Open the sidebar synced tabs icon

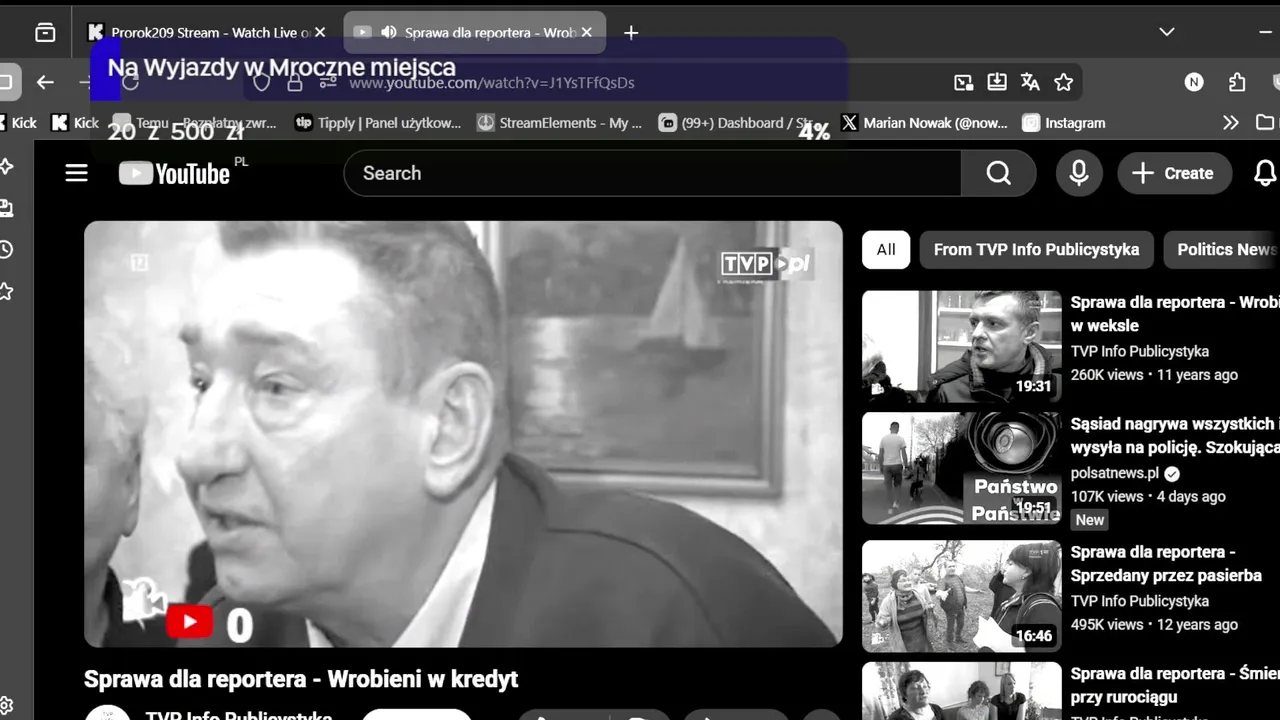coord(7,208)
